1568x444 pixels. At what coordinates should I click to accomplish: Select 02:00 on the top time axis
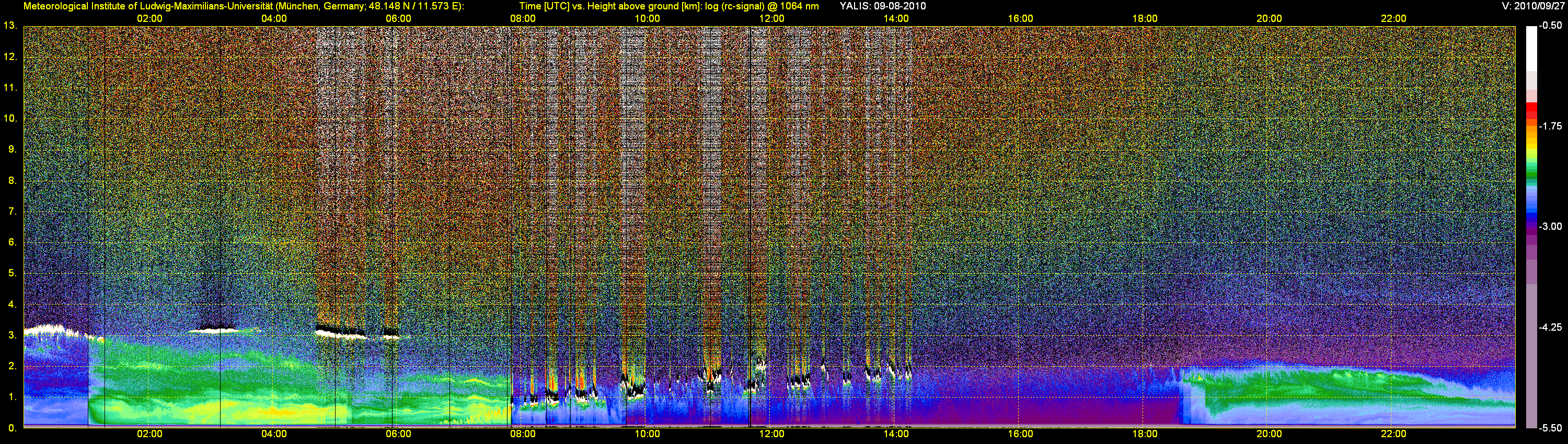point(149,19)
